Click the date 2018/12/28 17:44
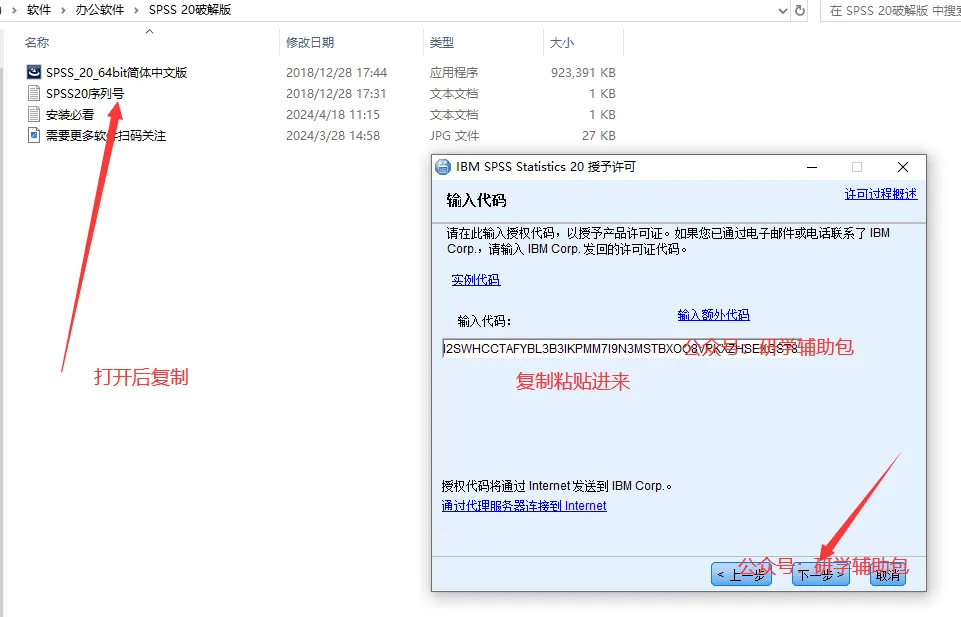 pos(336,72)
